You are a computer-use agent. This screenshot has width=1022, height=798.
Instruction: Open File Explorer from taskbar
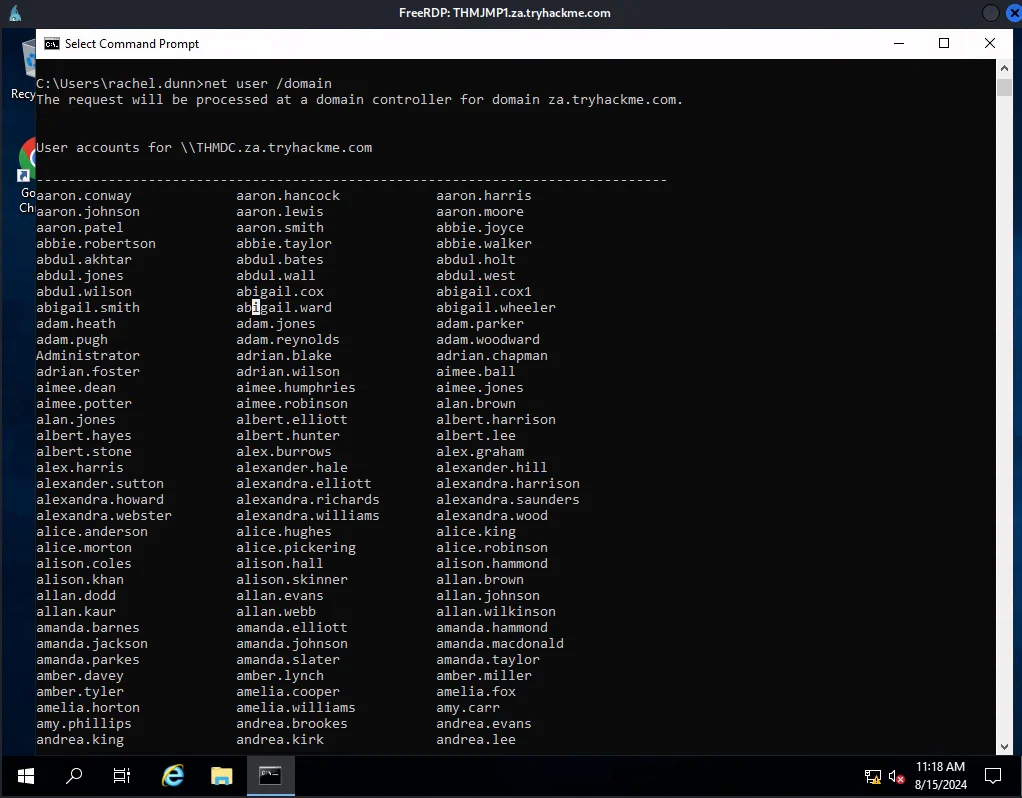click(x=222, y=776)
